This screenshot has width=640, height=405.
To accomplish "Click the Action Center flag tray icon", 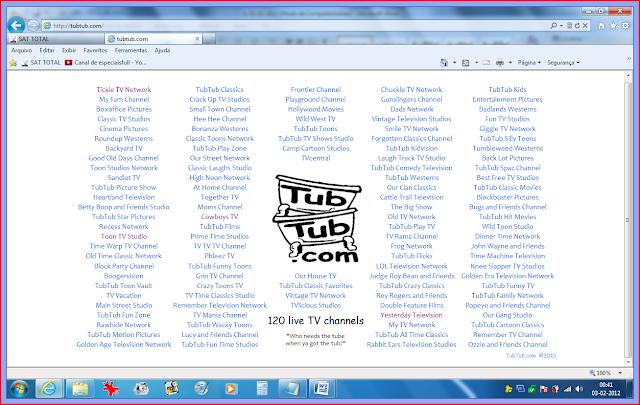I will 544,389.
